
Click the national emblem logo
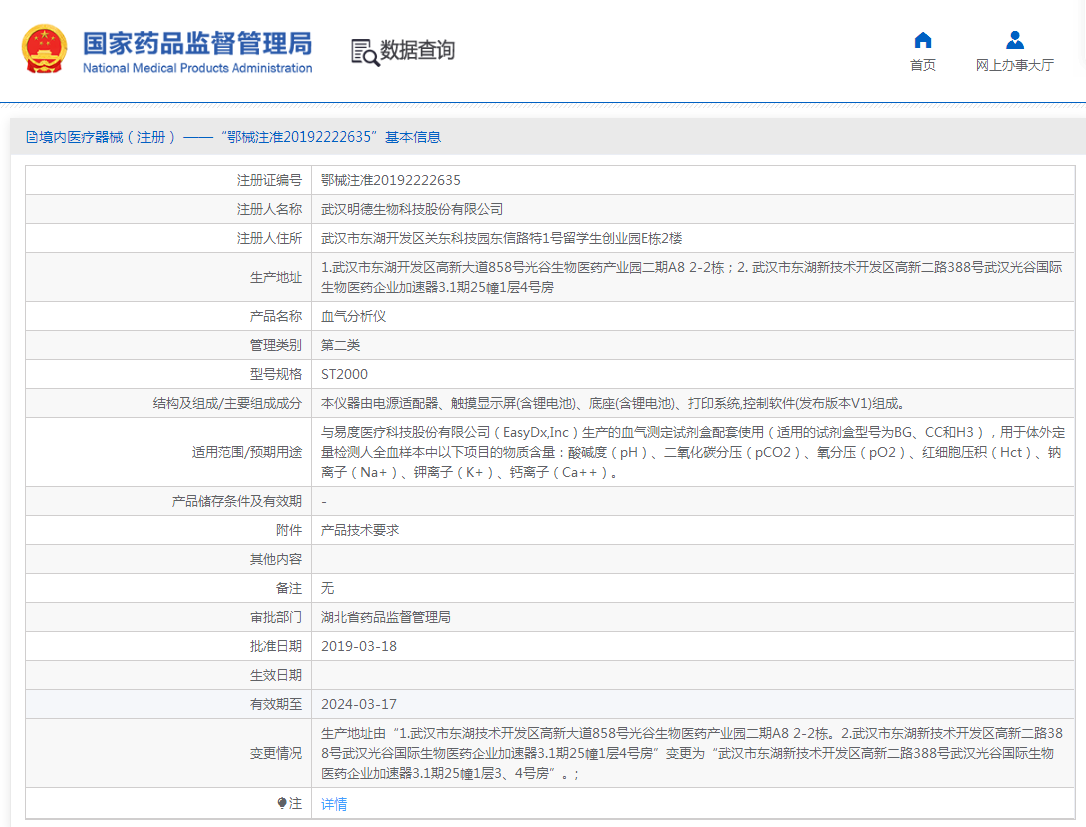pyautogui.click(x=44, y=49)
